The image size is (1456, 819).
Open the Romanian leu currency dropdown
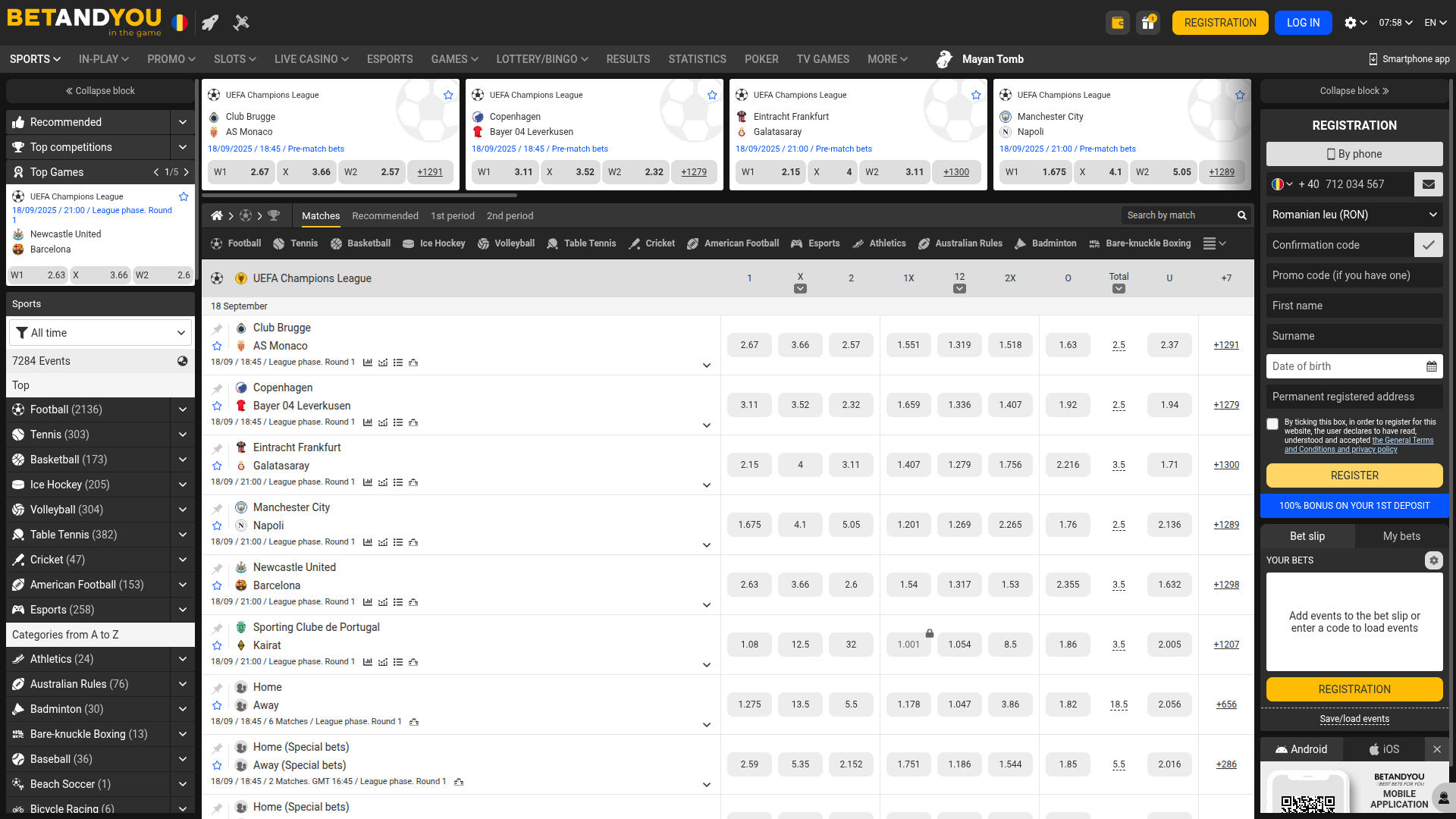pyautogui.click(x=1354, y=215)
